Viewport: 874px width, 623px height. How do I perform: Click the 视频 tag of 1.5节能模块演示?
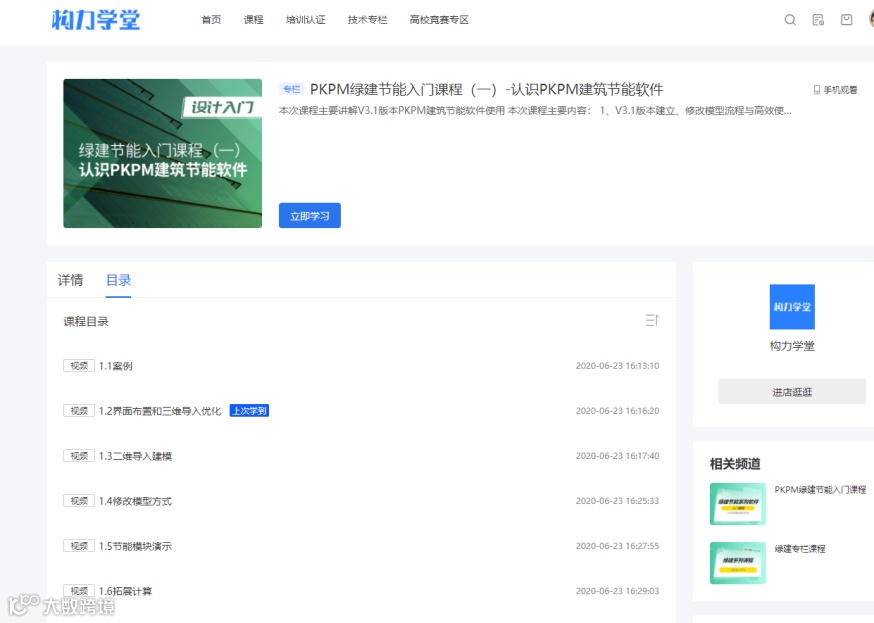[79, 546]
